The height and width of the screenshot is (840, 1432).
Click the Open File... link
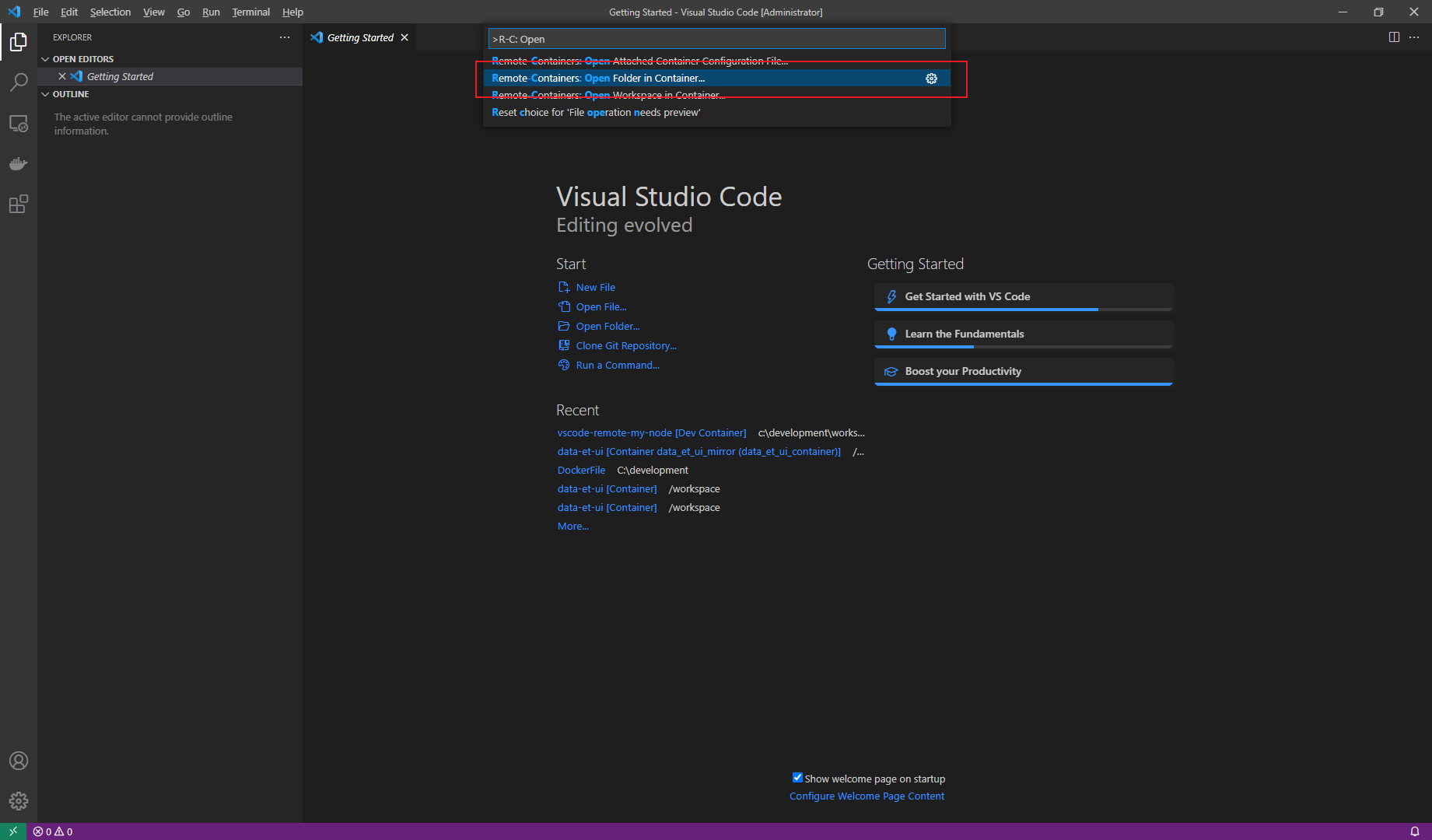[601, 306]
